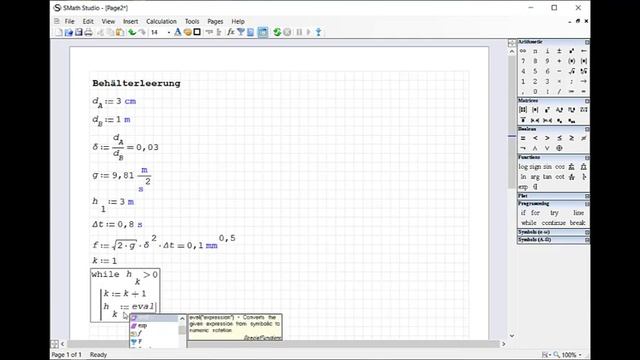
Task: Open the View menu
Action: [108, 21]
